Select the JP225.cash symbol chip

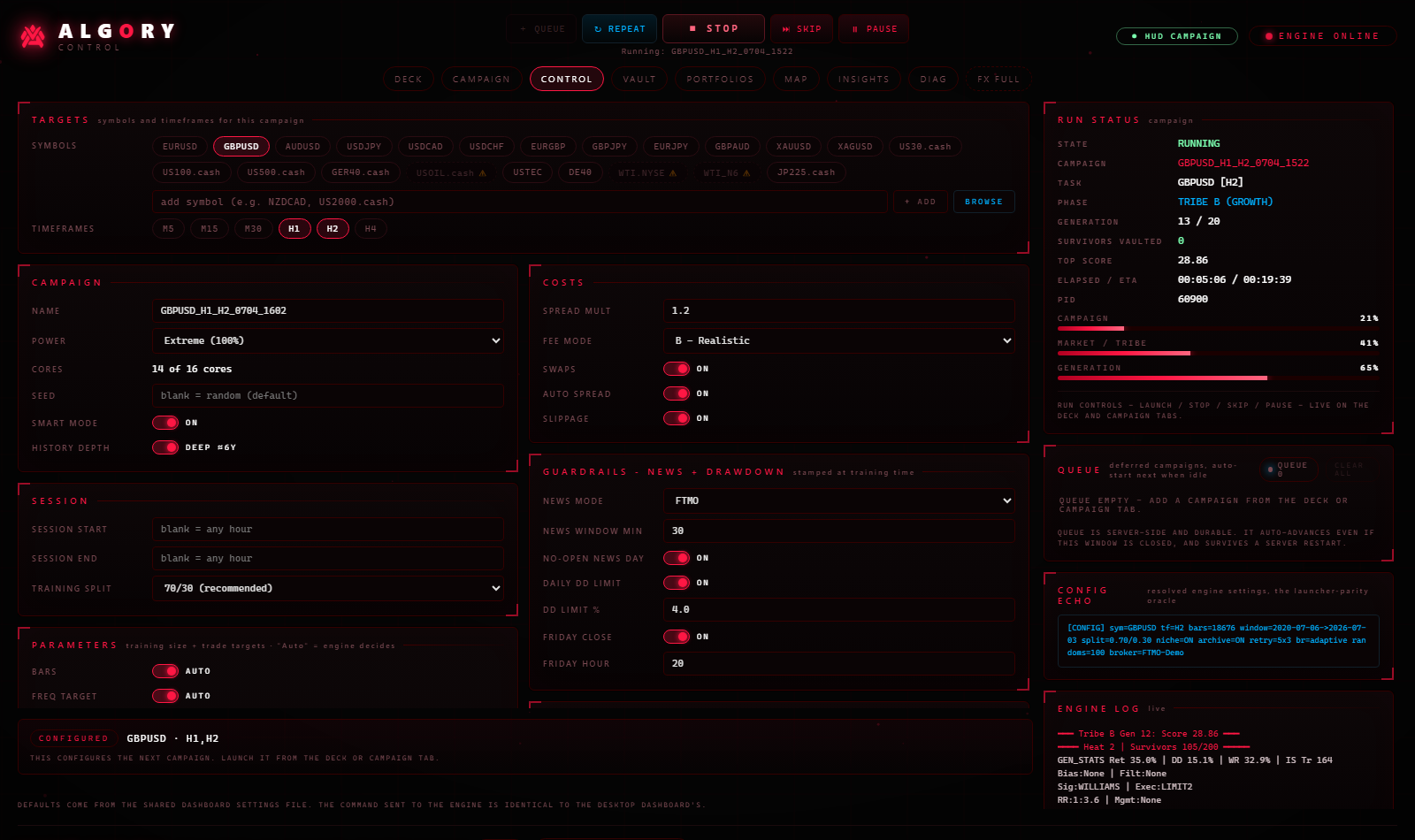(x=807, y=172)
